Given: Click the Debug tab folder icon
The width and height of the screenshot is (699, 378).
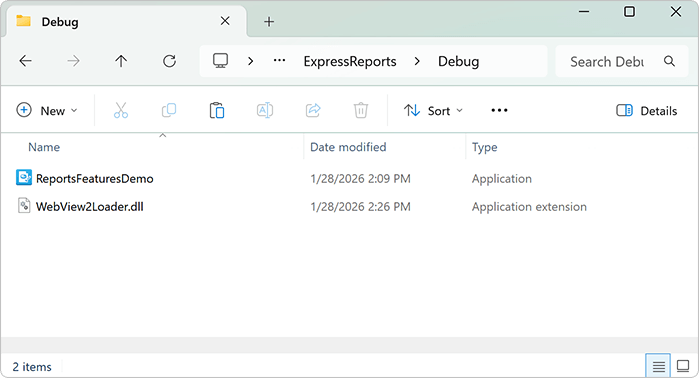Looking at the screenshot, I should pos(23,21).
